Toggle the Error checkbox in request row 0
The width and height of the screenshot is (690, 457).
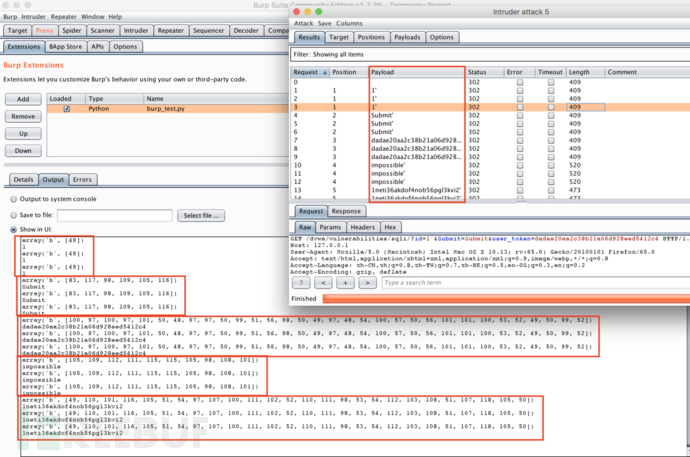520,83
